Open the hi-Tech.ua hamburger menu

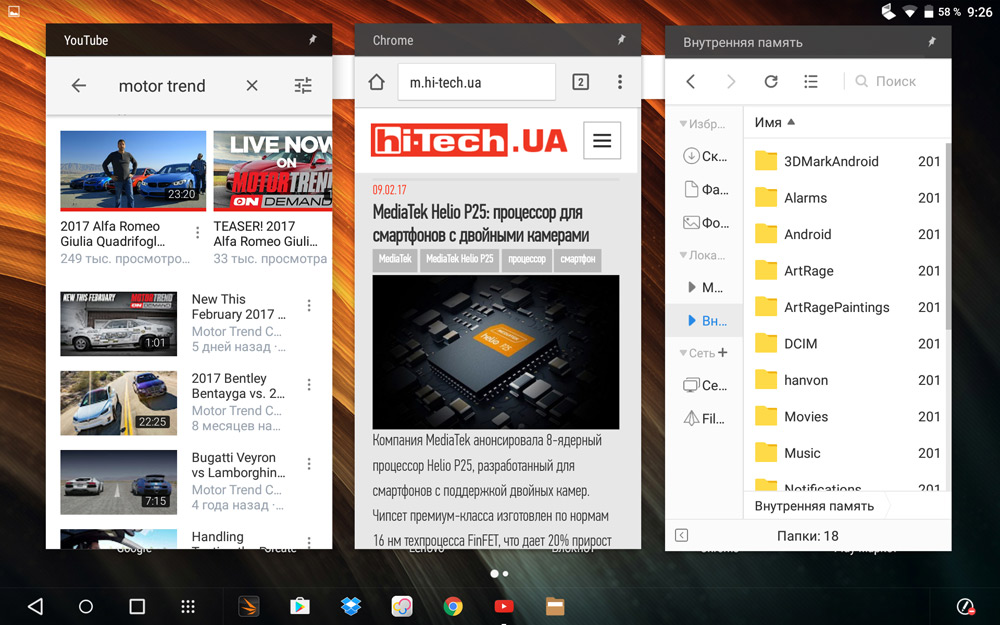[x=602, y=141]
